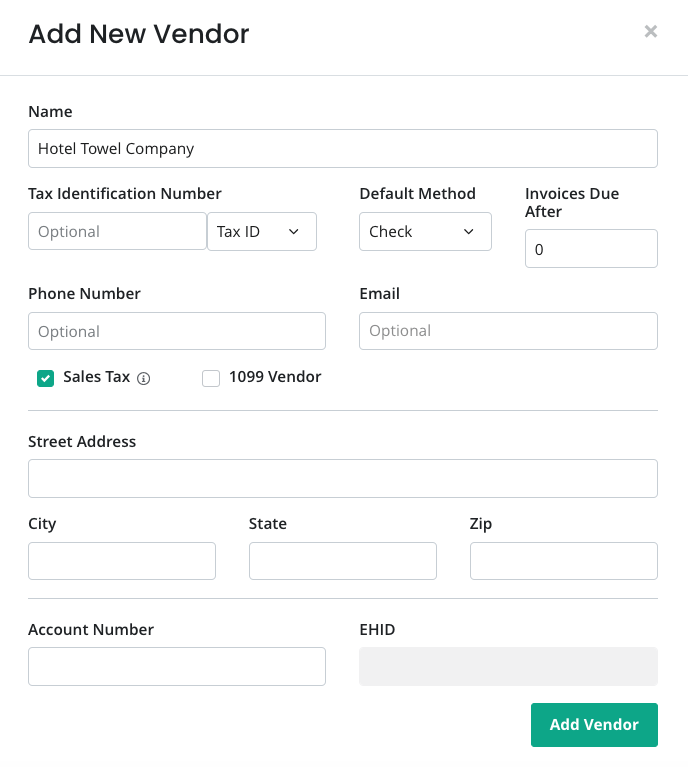
Task: Click the Sales Tax label text
Action: pyautogui.click(x=96, y=377)
